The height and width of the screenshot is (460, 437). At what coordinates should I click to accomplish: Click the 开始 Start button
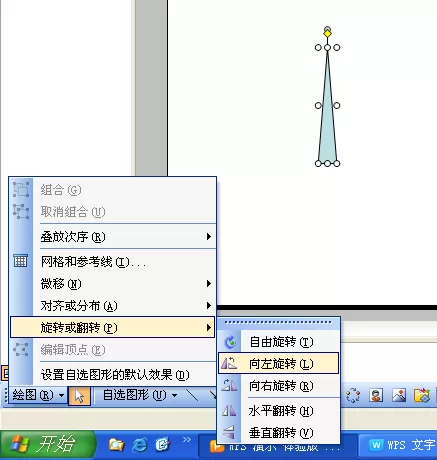click(47, 445)
